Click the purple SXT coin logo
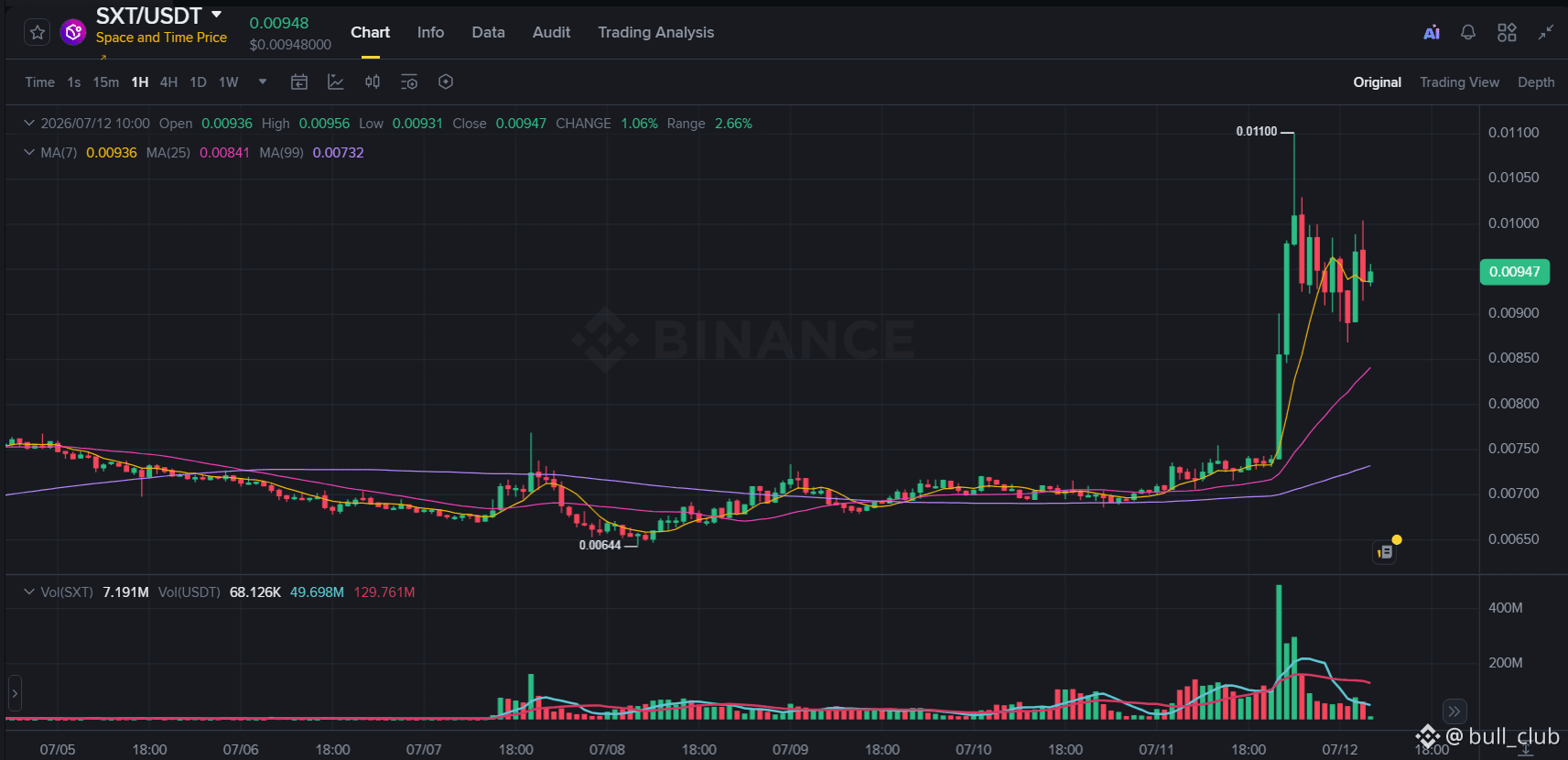The height and width of the screenshot is (760, 1568). coord(73,33)
